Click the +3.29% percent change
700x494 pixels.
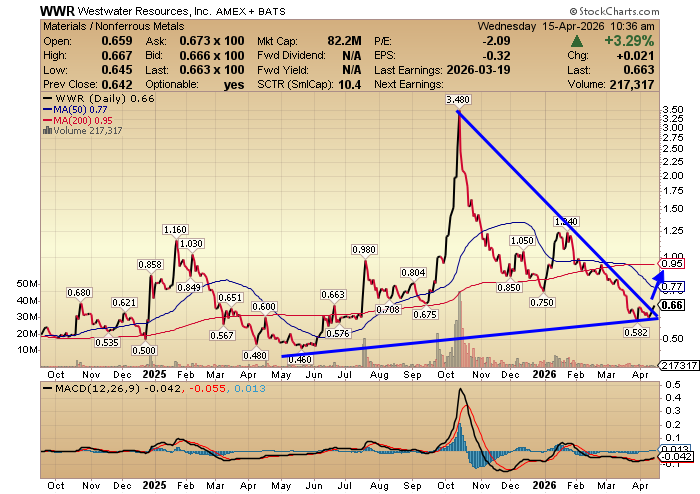[x=629, y=41]
